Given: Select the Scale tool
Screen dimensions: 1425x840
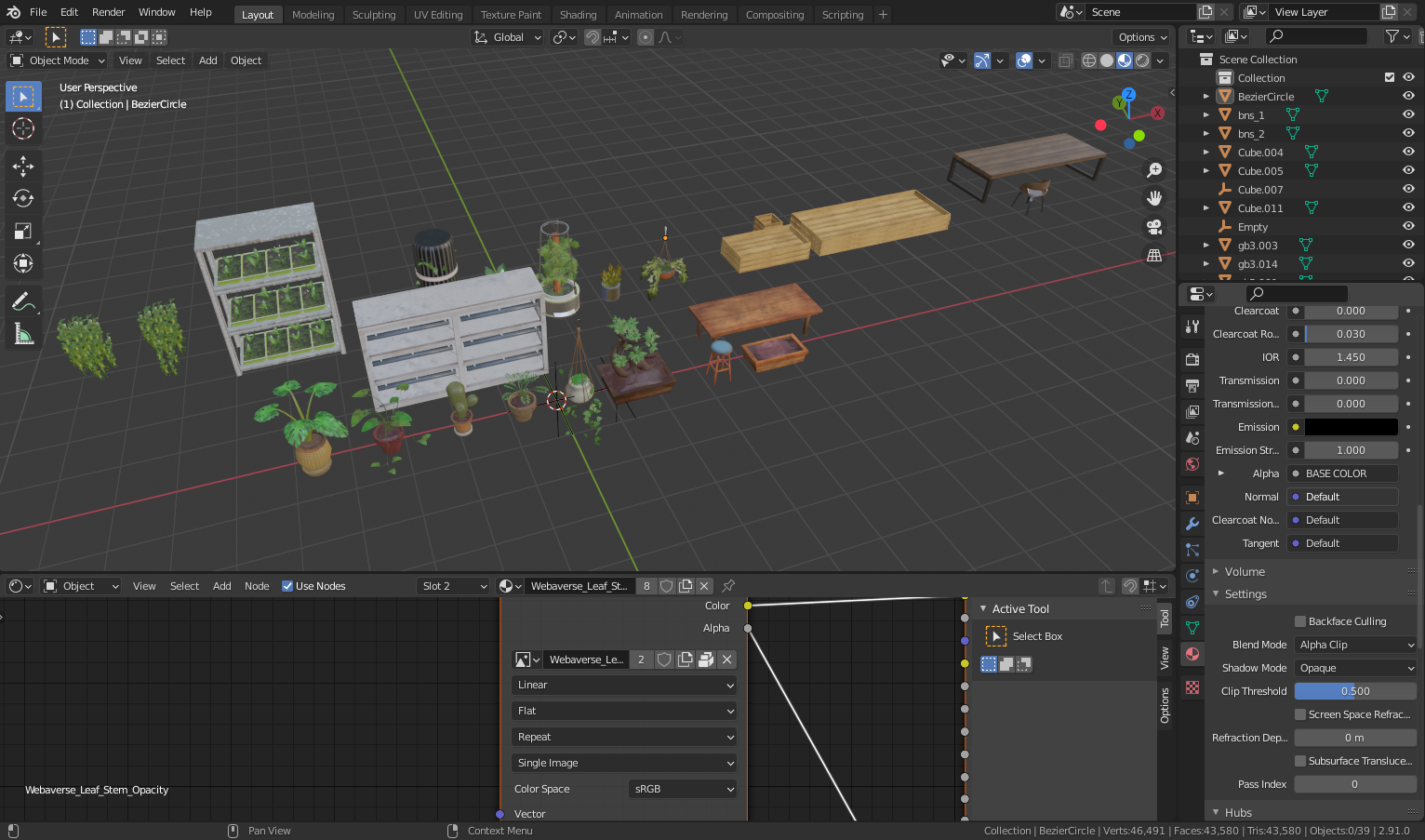Looking at the screenshot, I should [x=22, y=231].
